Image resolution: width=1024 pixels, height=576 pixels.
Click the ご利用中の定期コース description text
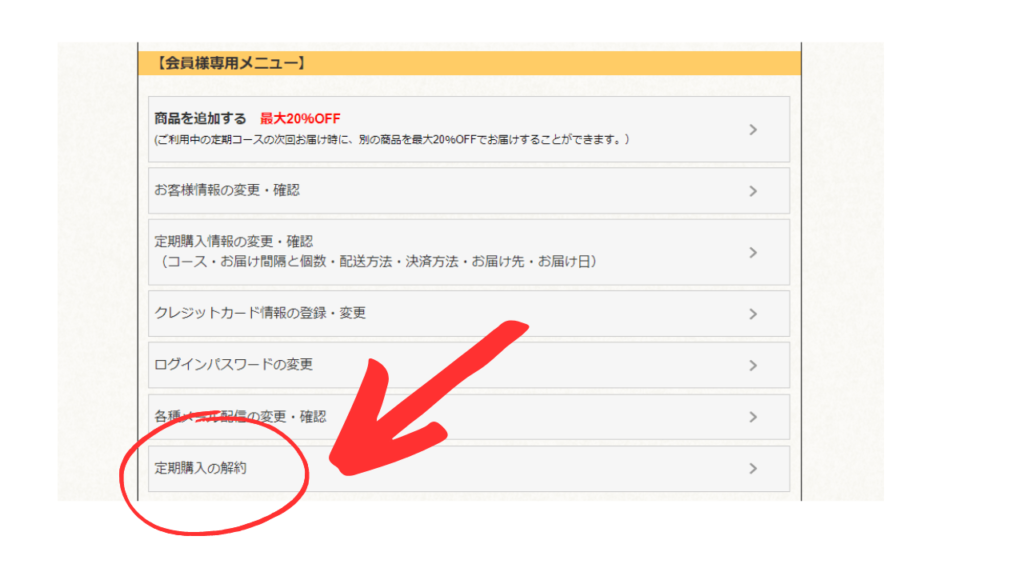tap(392, 140)
